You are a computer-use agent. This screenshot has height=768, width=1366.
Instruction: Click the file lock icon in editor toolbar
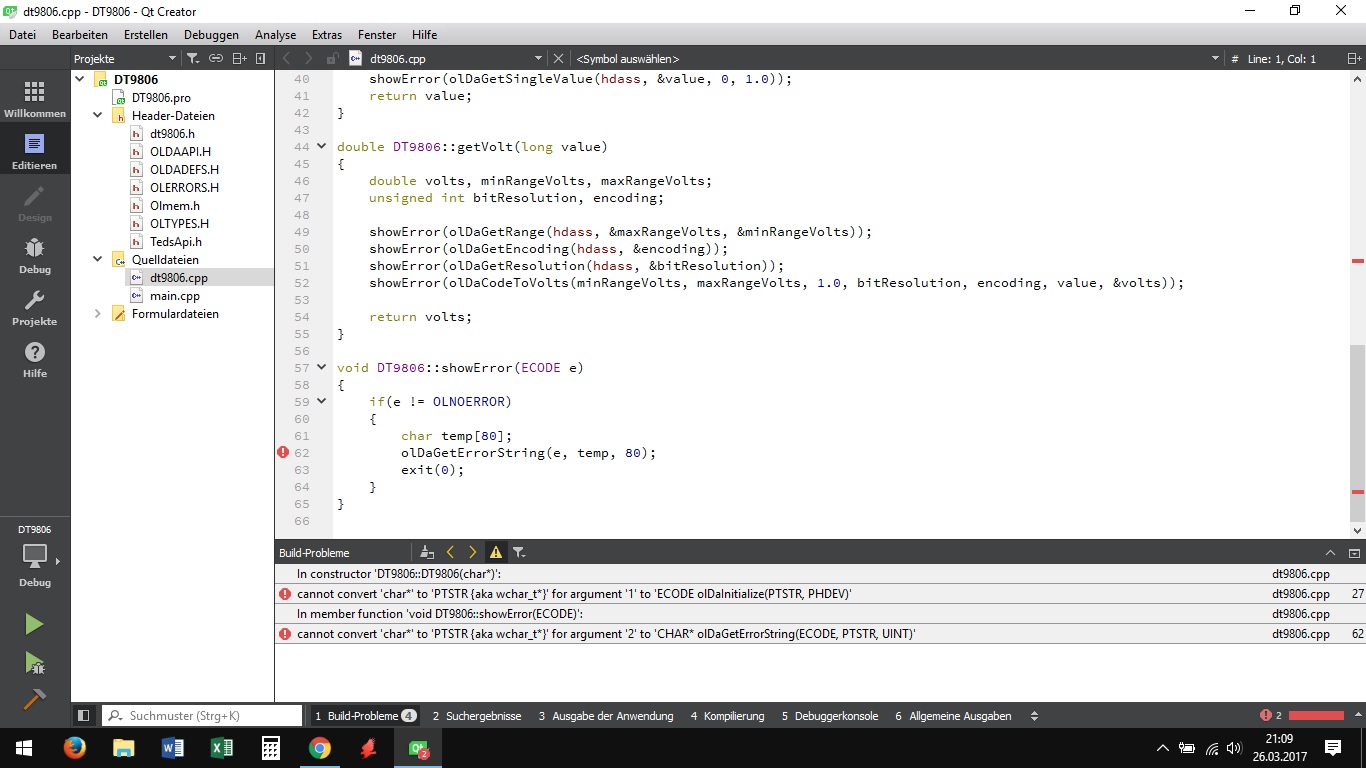click(x=332, y=59)
